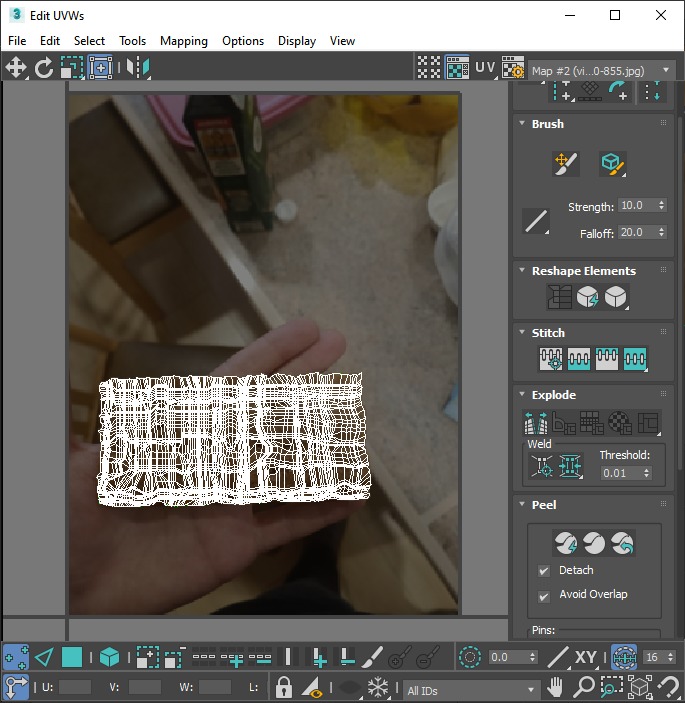Choose the brush falloff curve type
Screen dimensions: 685x703
[536, 221]
